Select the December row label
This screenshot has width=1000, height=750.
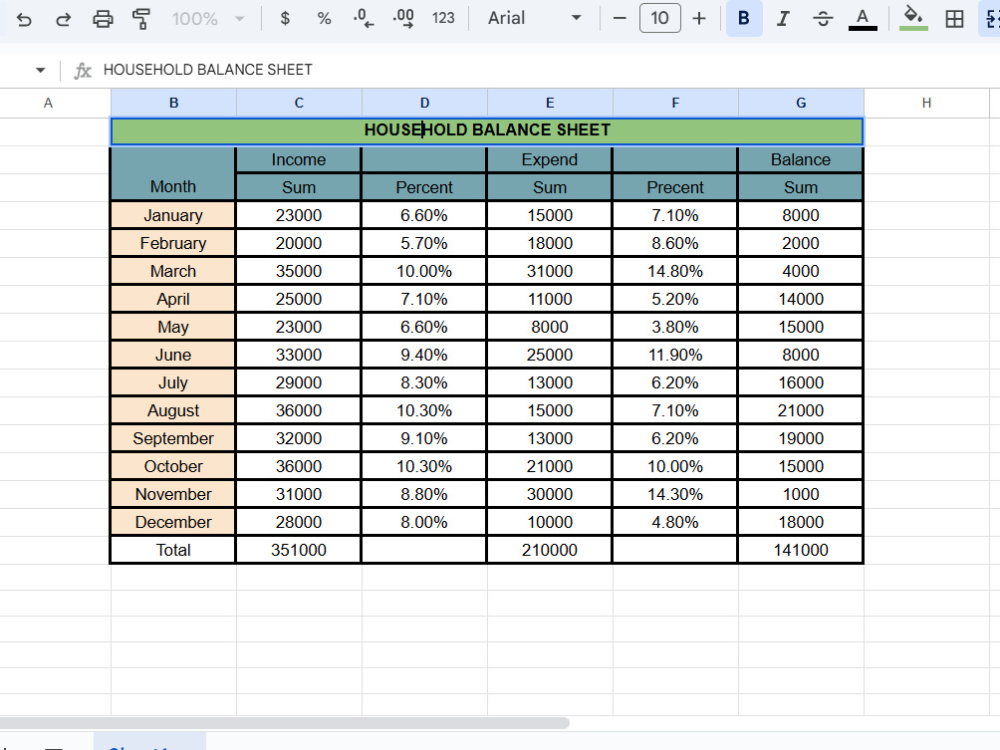point(173,522)
